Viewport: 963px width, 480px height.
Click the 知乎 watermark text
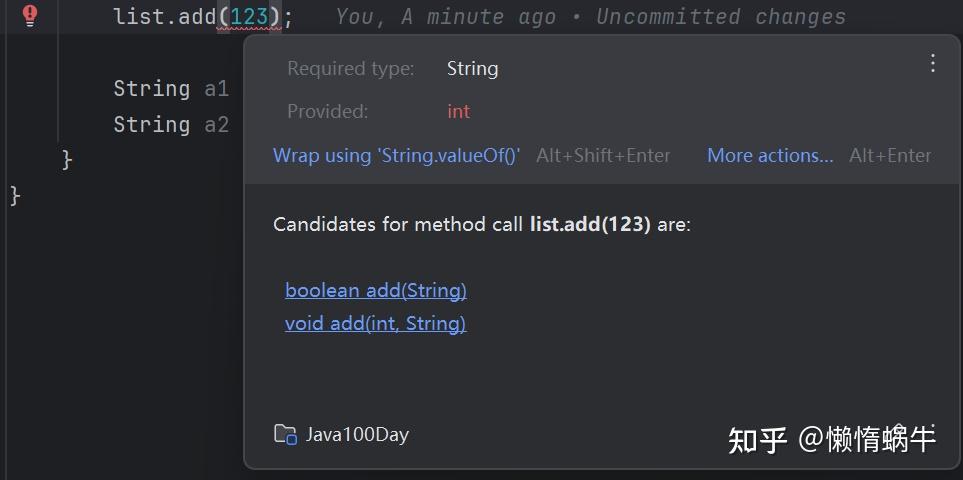coord(757,439)
